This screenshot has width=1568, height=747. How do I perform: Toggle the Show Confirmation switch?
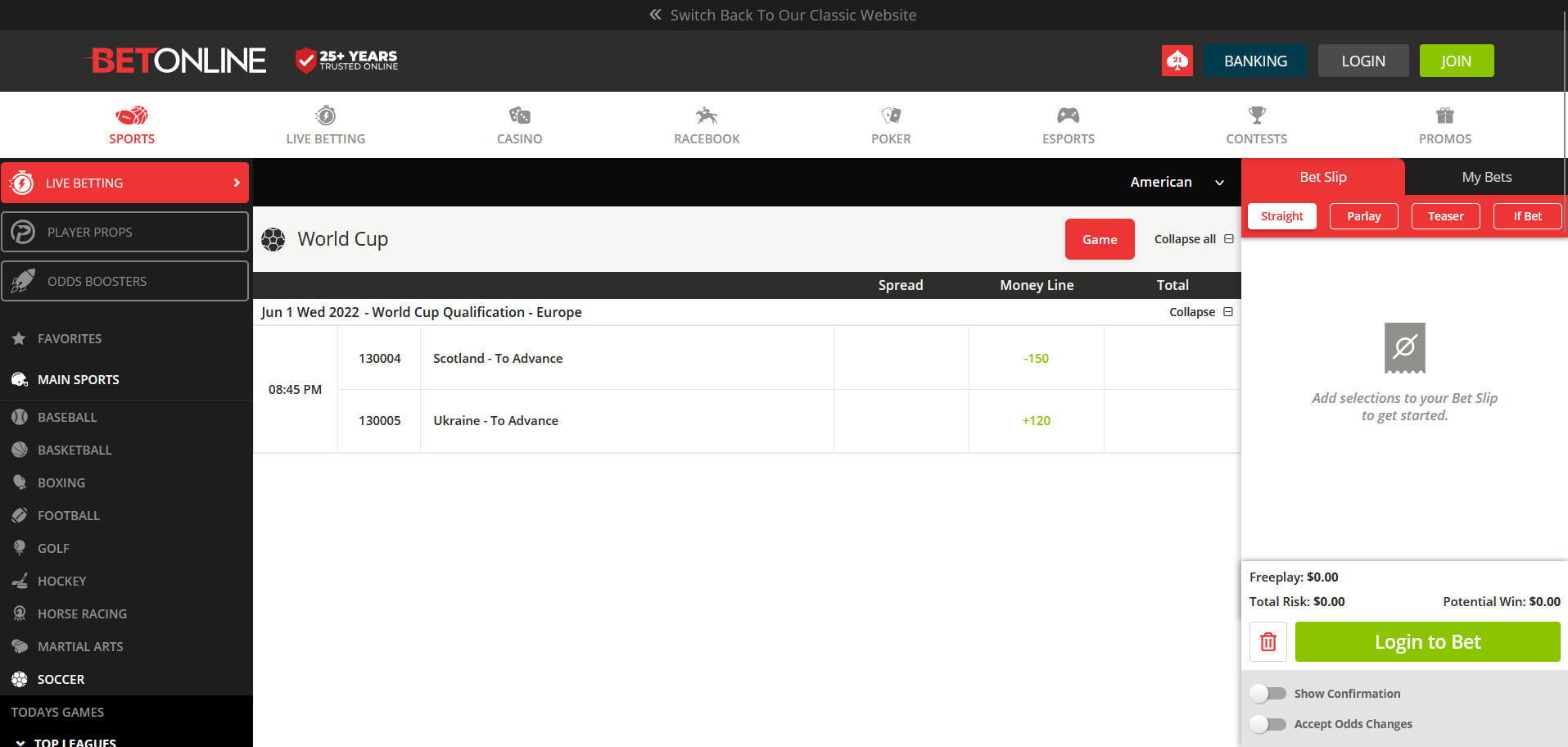1268,694
